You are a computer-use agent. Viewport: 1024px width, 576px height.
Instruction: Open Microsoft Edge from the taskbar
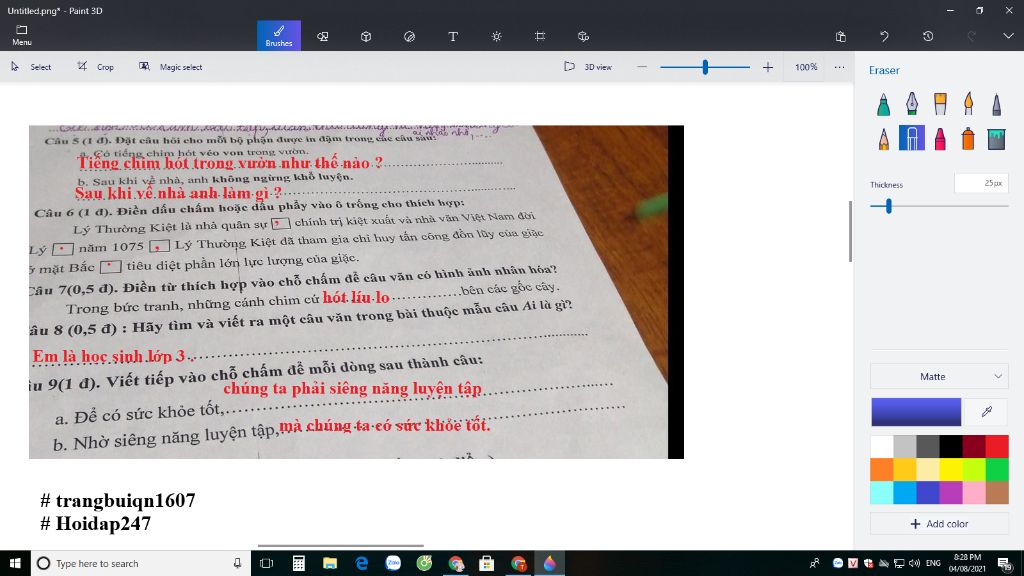click(x=361, y=563)
